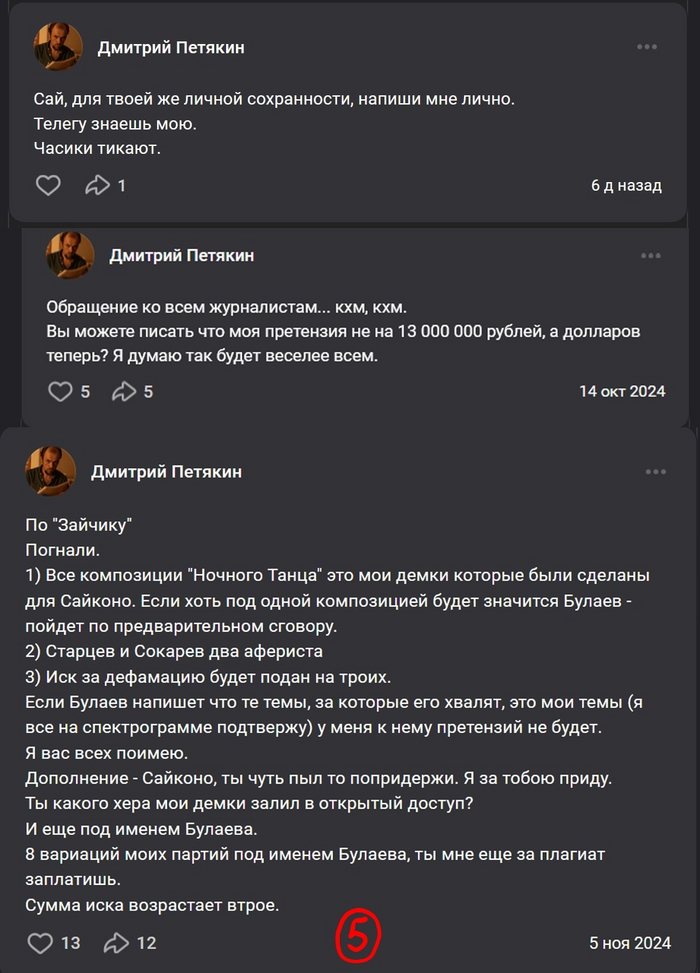Click author name on the "Зайчику" post
Image resolution: width=700 pixels, height=973 pixels.
click(166, 472)
